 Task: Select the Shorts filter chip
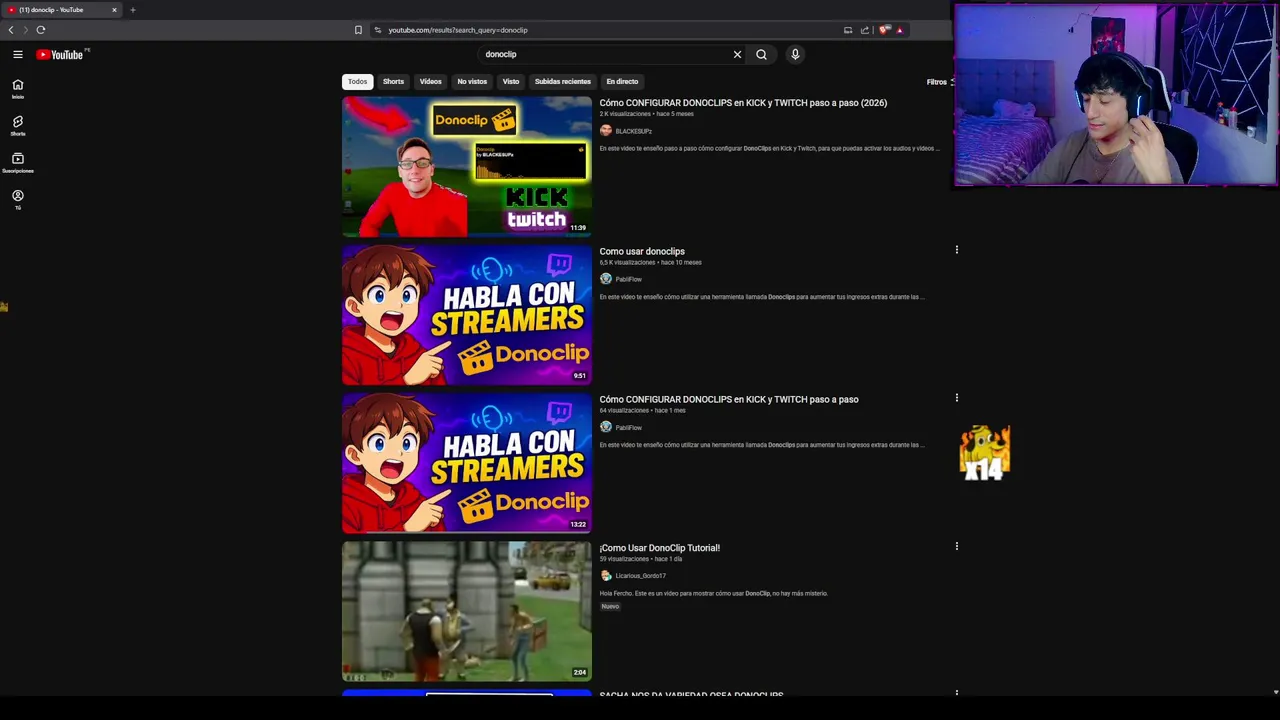tap(393, 81)
